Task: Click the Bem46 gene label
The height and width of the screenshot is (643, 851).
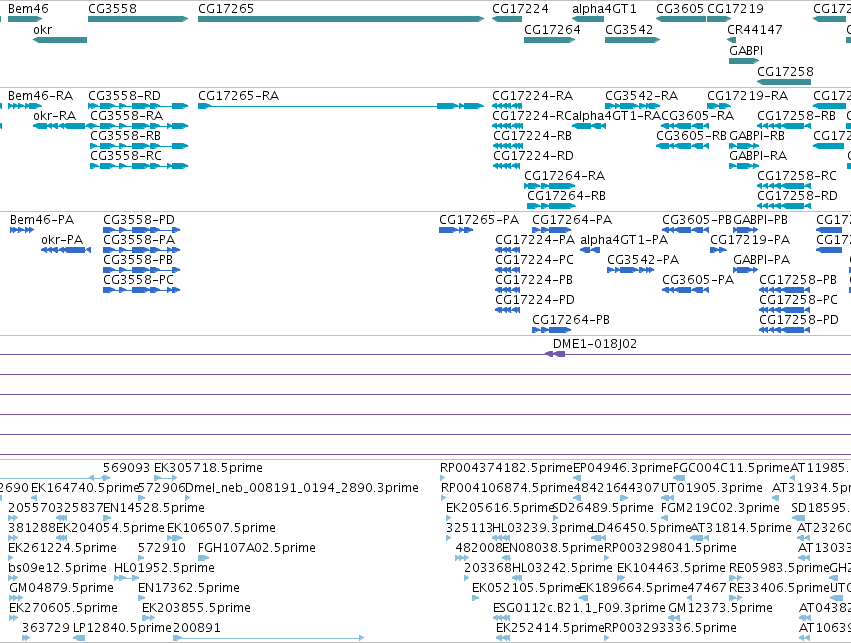Action: (28, 9)
